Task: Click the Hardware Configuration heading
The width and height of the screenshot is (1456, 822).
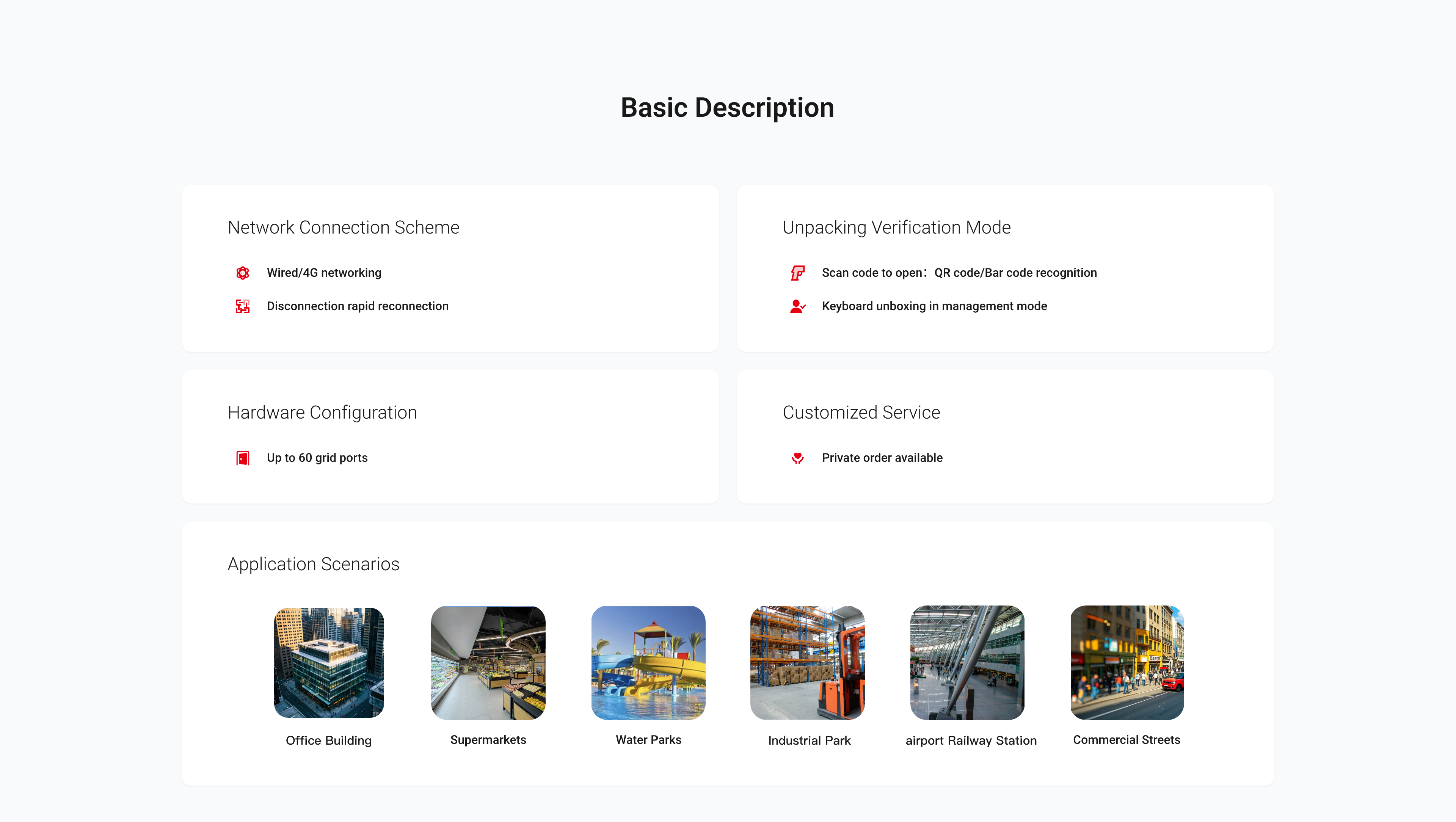Action: [322, 413]
